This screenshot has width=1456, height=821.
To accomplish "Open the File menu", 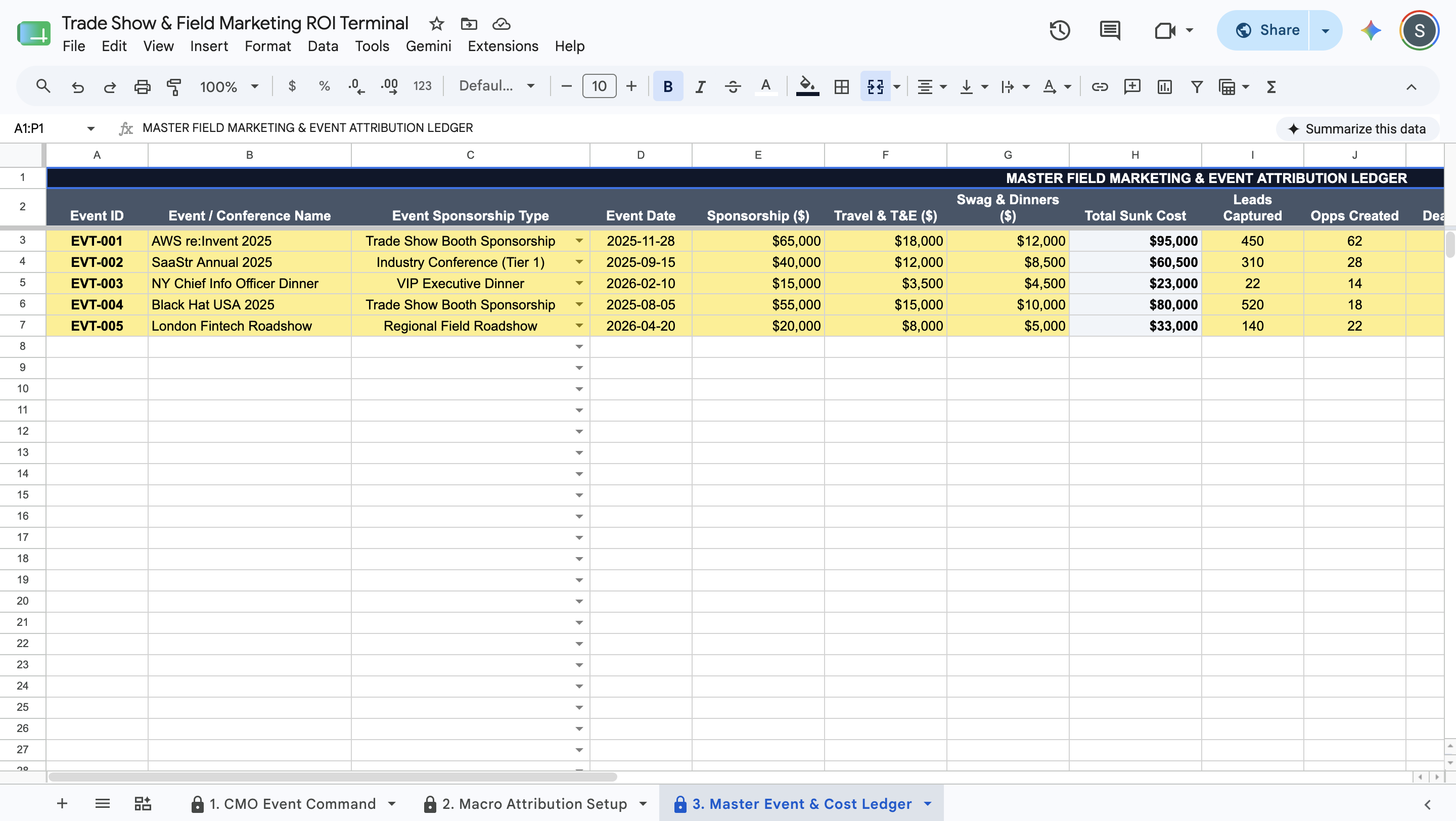I will point(73,46).
